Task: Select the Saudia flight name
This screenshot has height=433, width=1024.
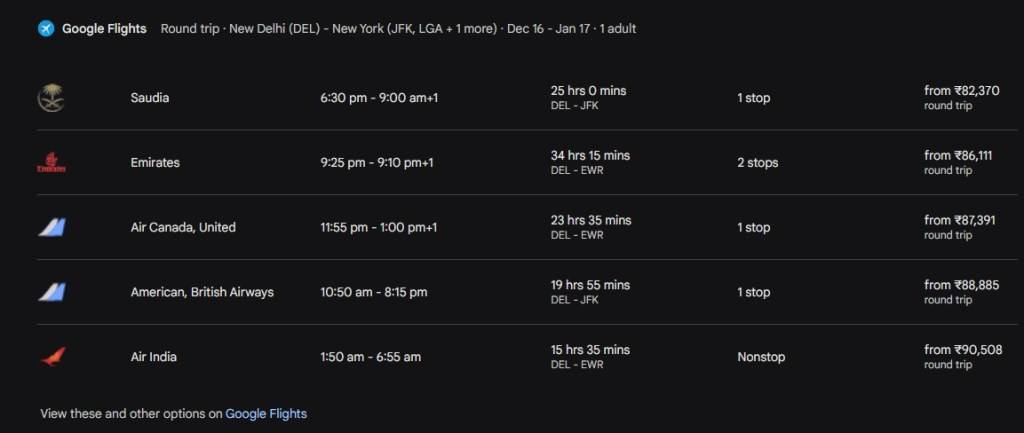Action: tap(150, 98)
